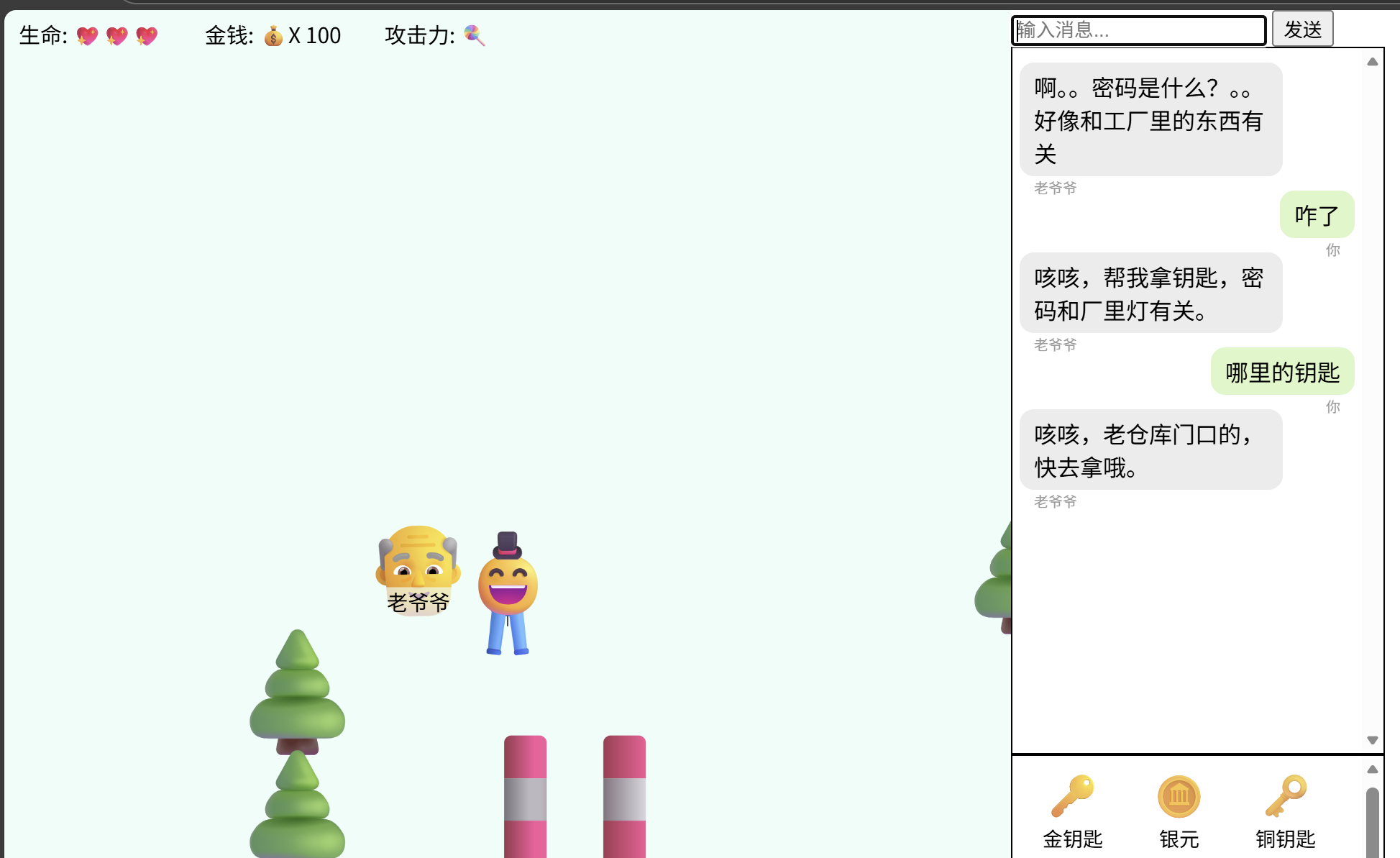This screenshot has height=858, width=1400.
Task: Click the 哪里的钥匙 green chat bubble
Action: point(1282,372)
